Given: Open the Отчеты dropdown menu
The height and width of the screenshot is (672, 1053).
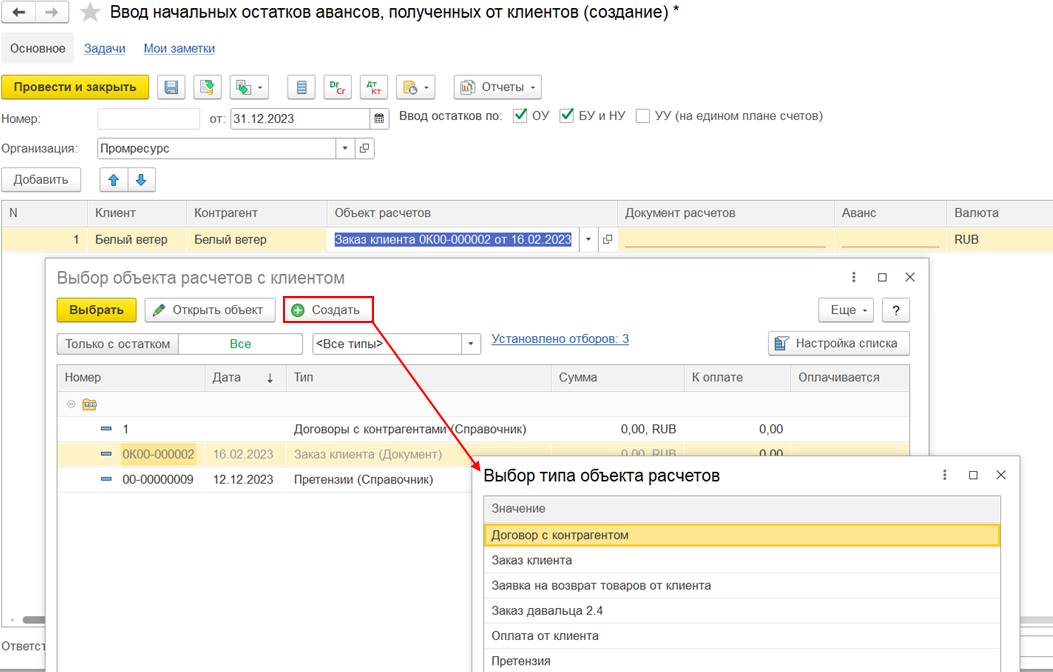Looking at the screenshot, I should 498,87.
